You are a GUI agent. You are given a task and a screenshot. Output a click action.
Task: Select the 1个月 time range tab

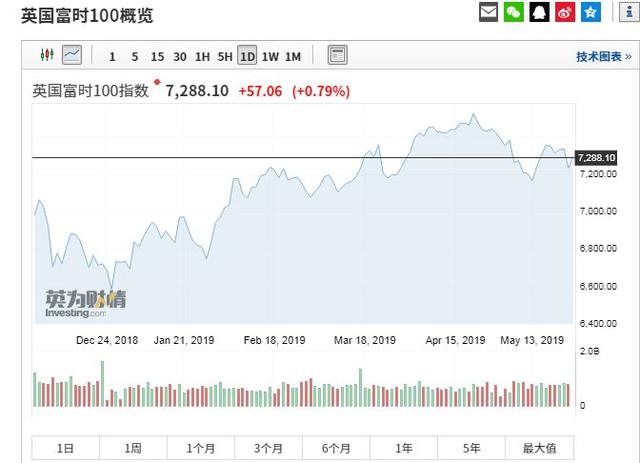pyautogui.click(x=201, y=448)
